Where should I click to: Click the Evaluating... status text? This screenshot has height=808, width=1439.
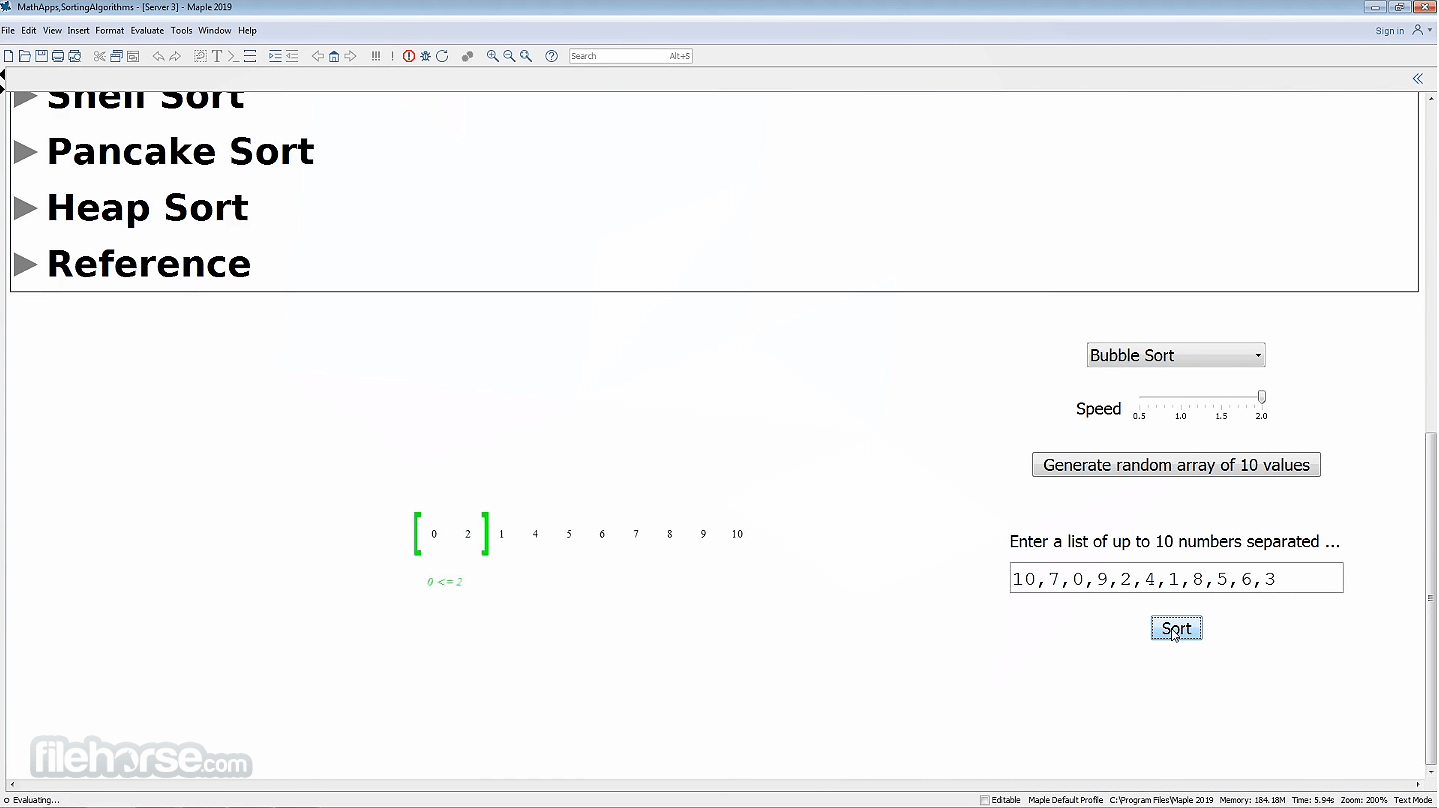pos(36,800)
